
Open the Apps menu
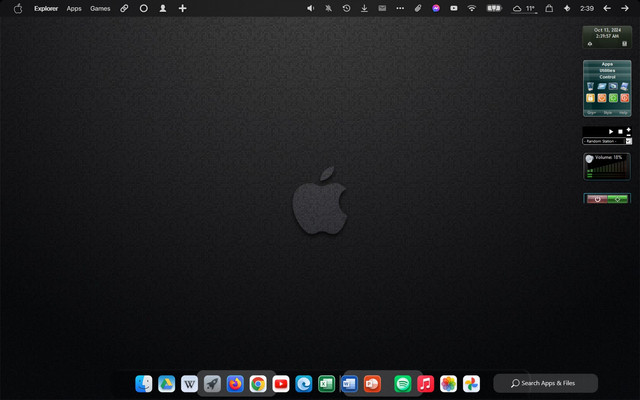tap(74, 9)
